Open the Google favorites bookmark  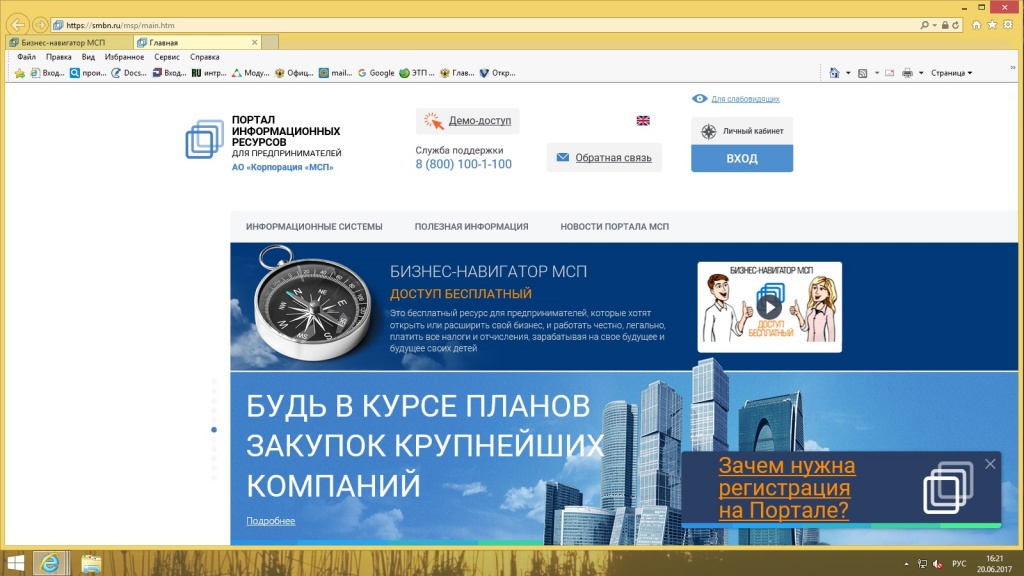click(x=376, y=73)
